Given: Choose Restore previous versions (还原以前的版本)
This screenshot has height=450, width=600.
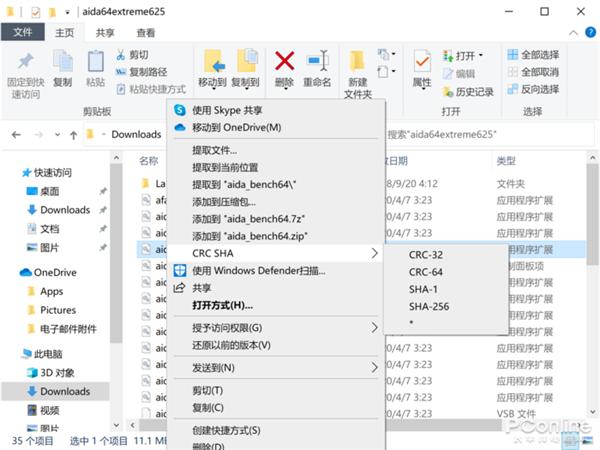Looking at the screenshot, I should [276, 345].
